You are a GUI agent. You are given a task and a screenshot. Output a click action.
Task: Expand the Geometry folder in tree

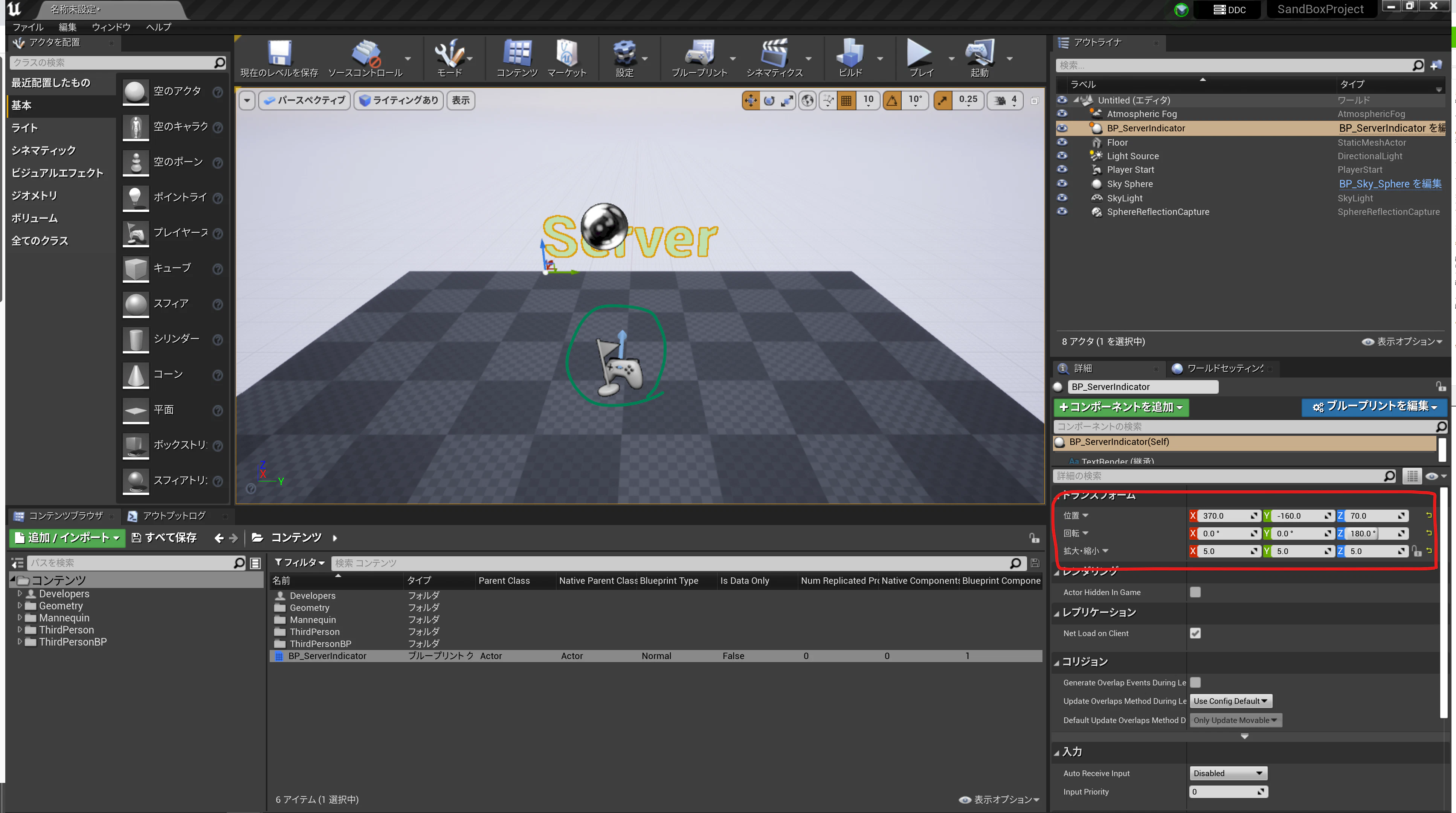(20, 606)
